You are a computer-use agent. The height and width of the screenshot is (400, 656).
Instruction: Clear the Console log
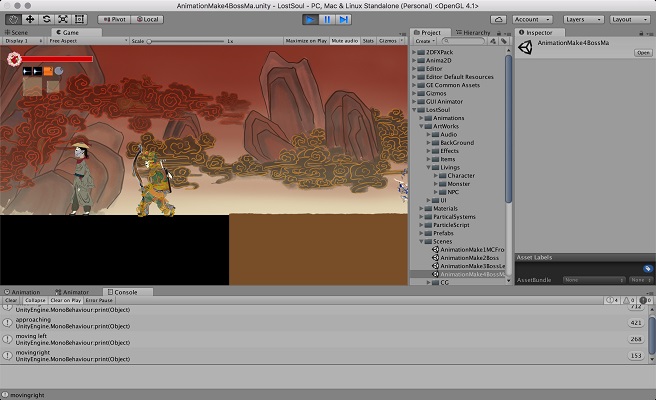(x=11, y=300)
